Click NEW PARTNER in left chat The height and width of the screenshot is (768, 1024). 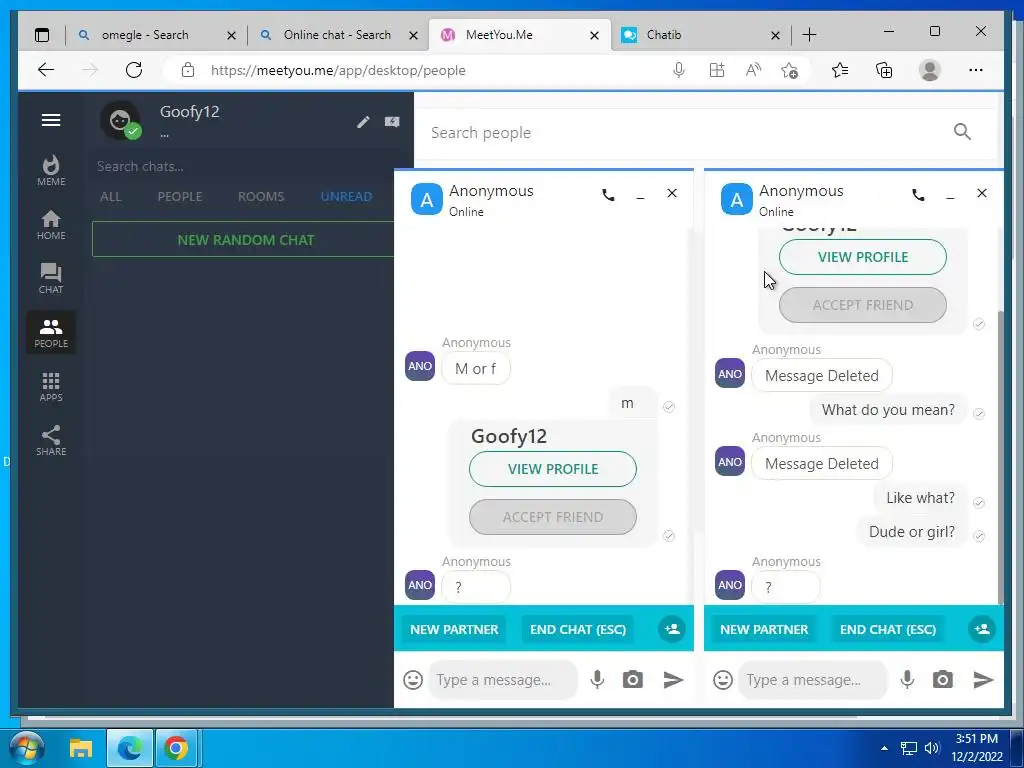coord(454,630)
